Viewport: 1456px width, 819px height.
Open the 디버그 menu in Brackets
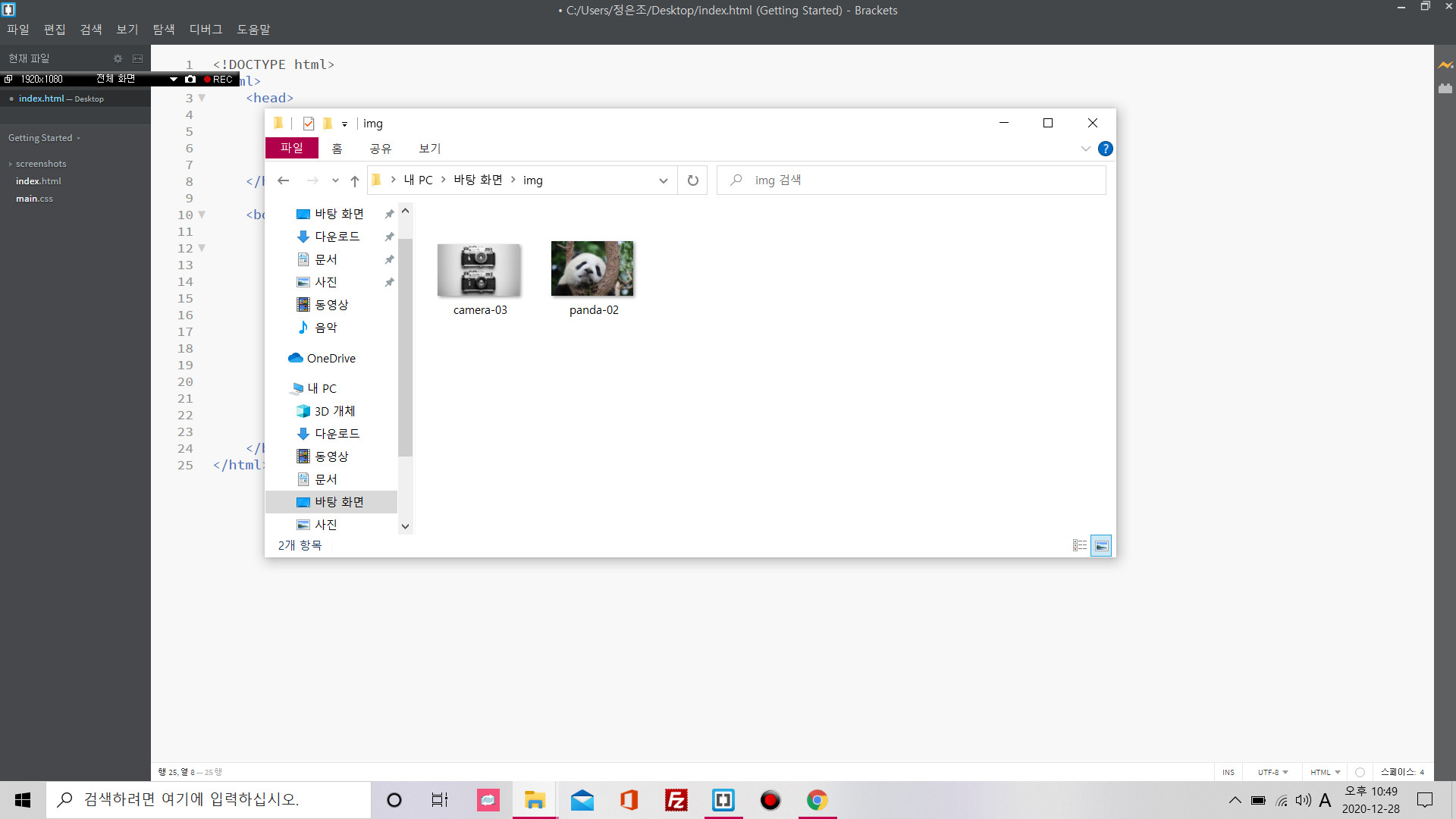pos(206,29)
